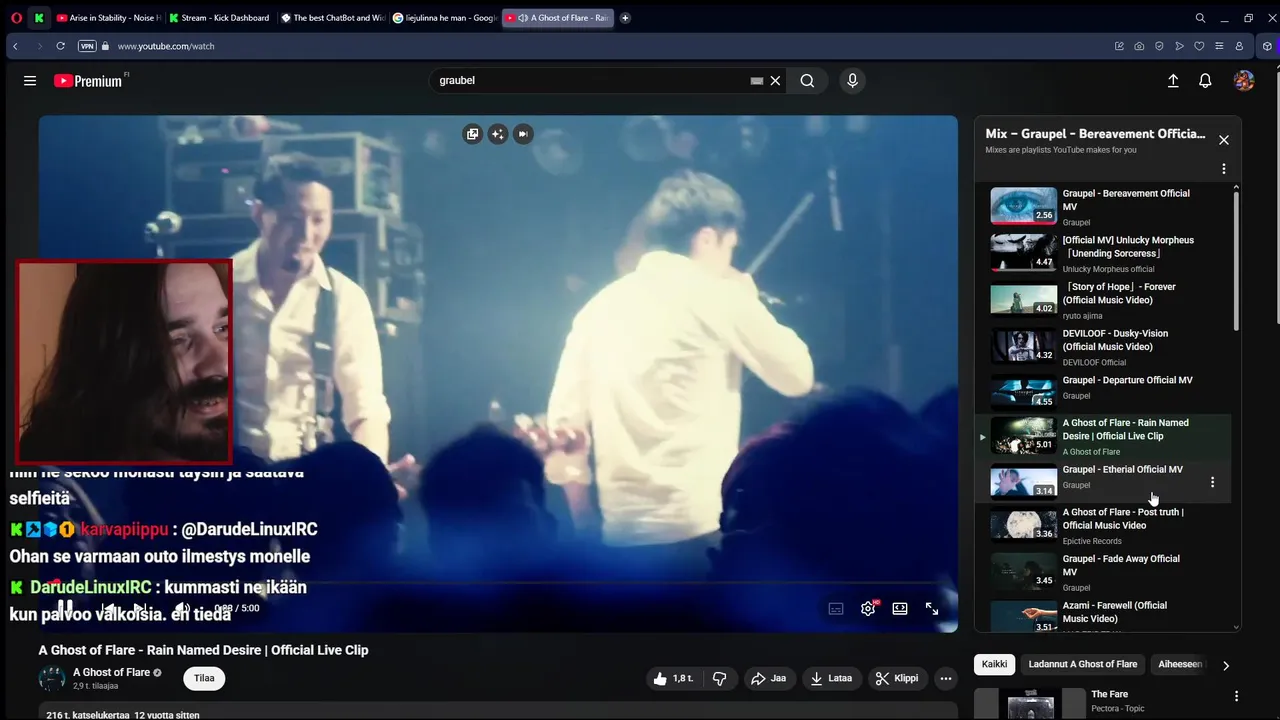
Task: Open Mix playlist three-dot options
Action: click(1223, 169)
